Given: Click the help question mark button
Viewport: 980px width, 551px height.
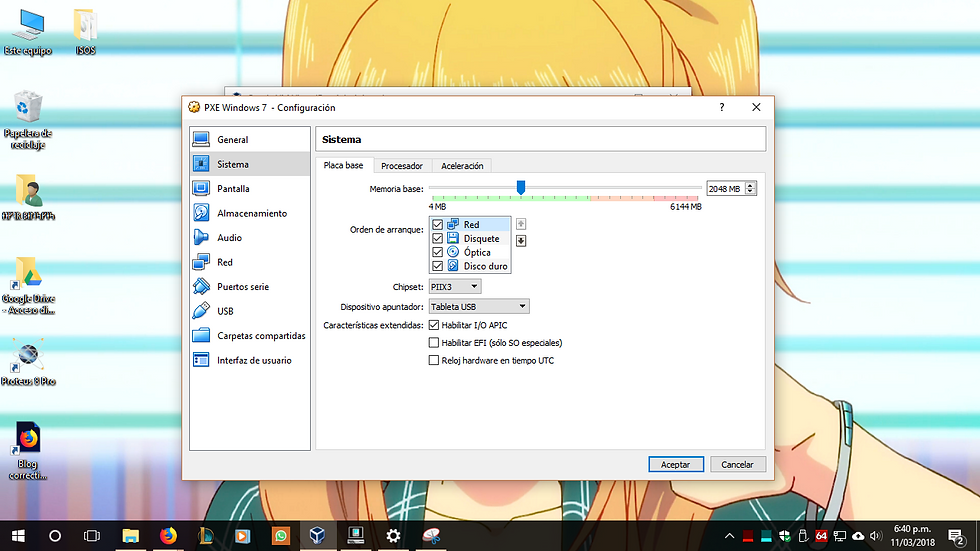Looking at the screenshot, I should click(722, 107).
